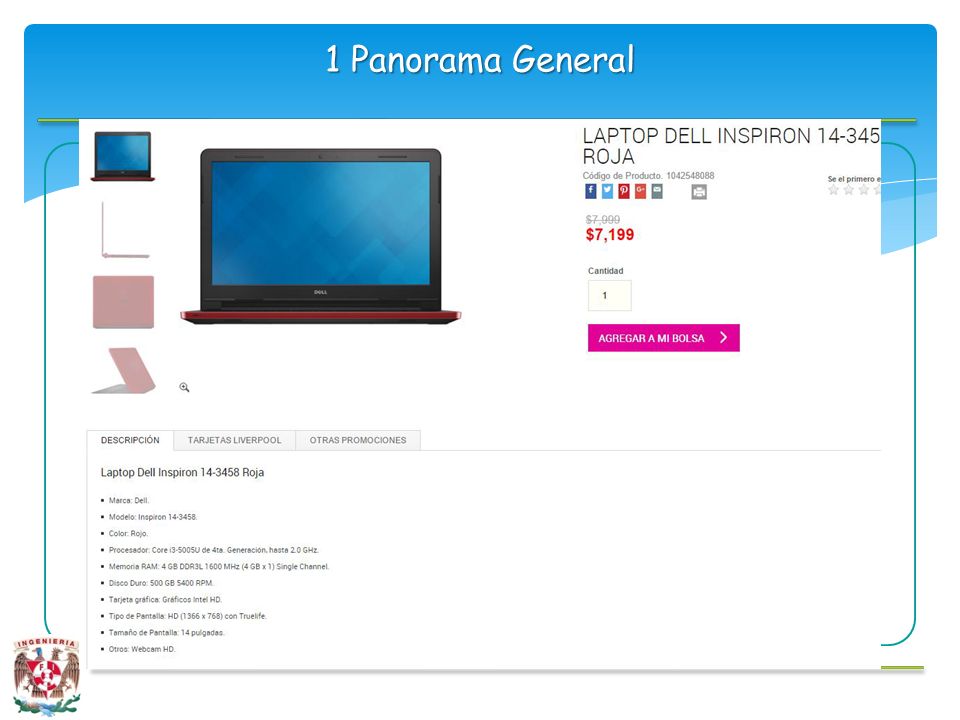Add laptop with Agregar a mi bolsa
Screen dimensions: 960x720
click(664, 338)
